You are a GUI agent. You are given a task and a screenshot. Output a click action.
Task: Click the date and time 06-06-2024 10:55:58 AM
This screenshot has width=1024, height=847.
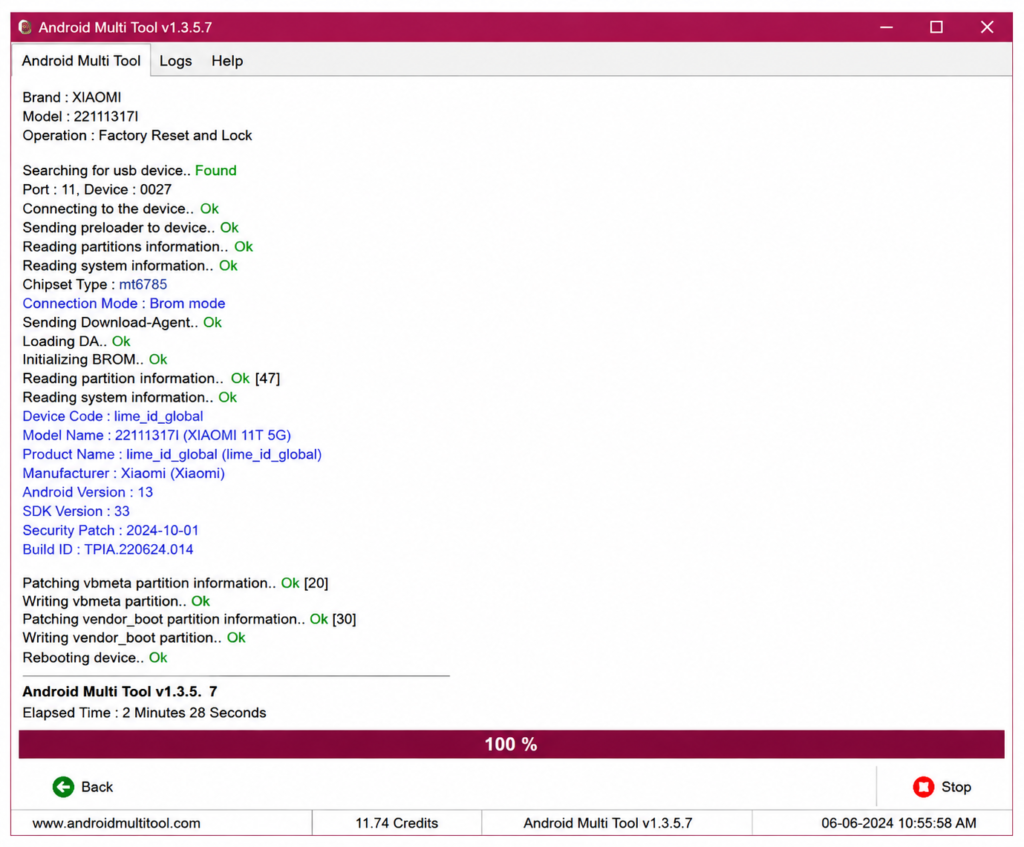(899, 823)
